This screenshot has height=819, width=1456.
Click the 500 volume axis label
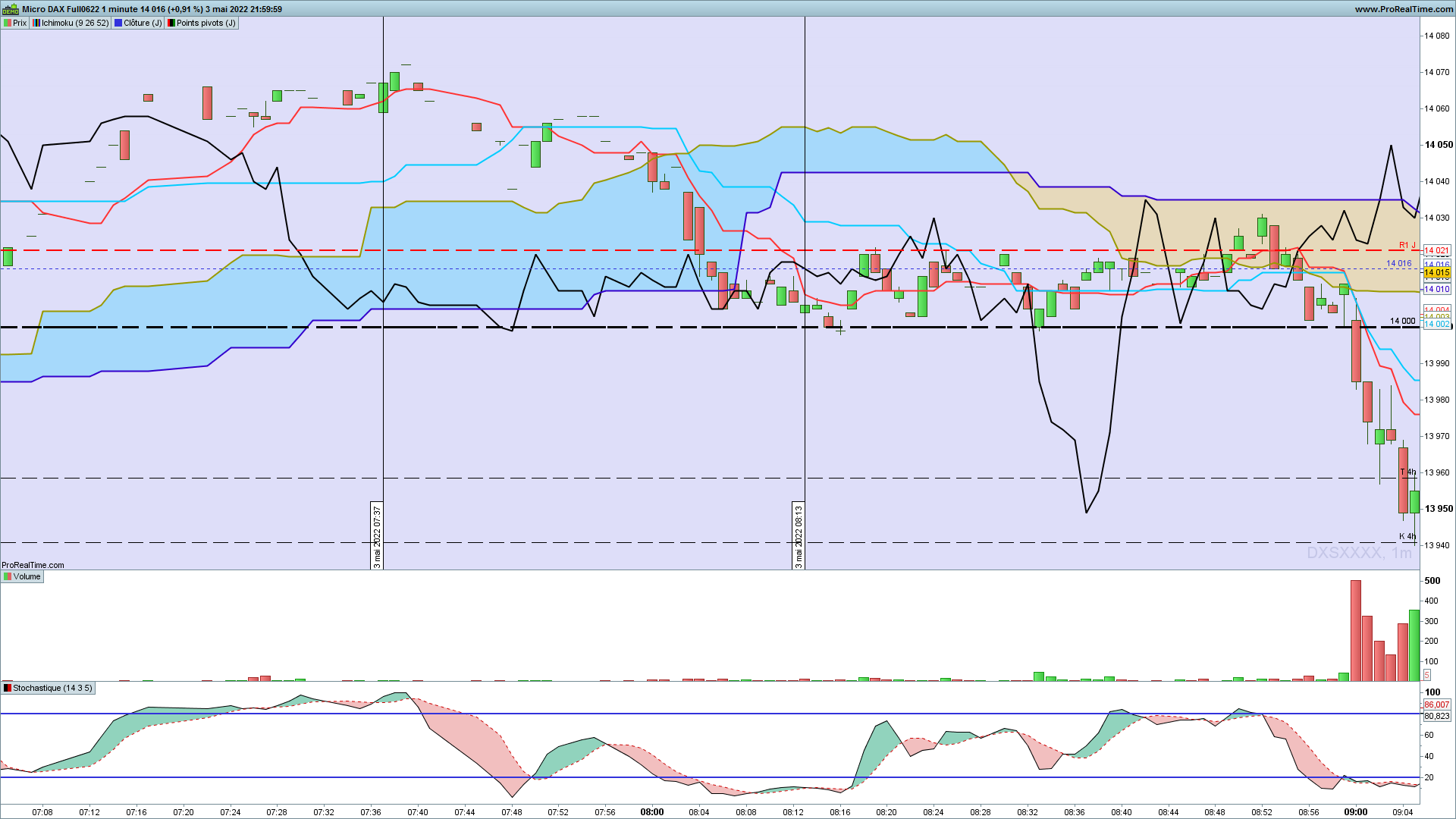[1432, 581]
